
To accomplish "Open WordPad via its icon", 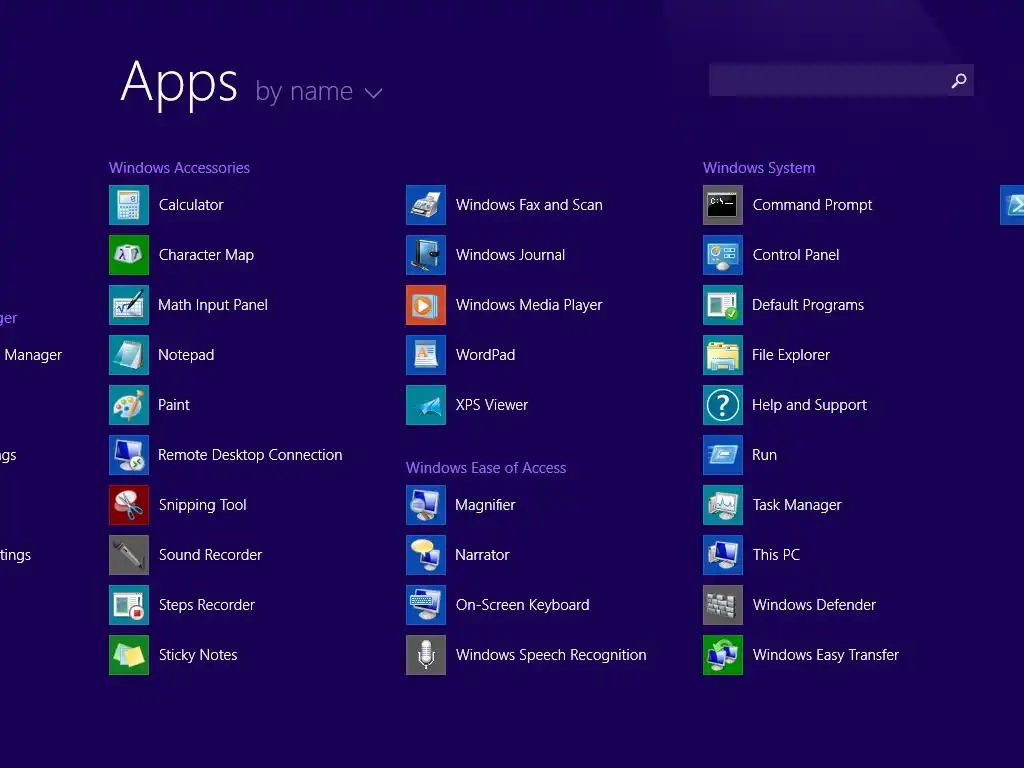I will [x=426, y=355].
